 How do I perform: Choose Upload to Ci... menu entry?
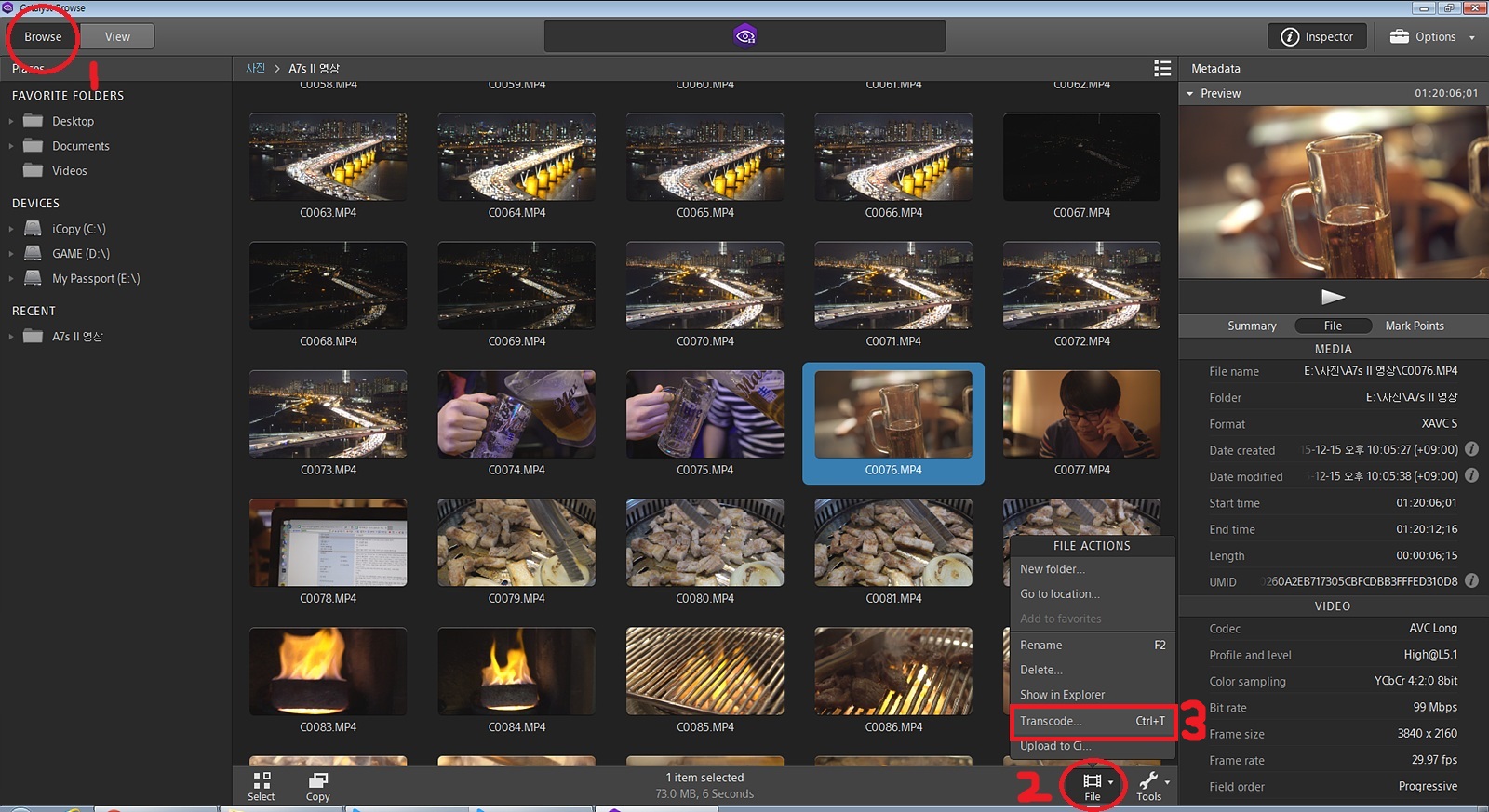[x=1093, y=746]
